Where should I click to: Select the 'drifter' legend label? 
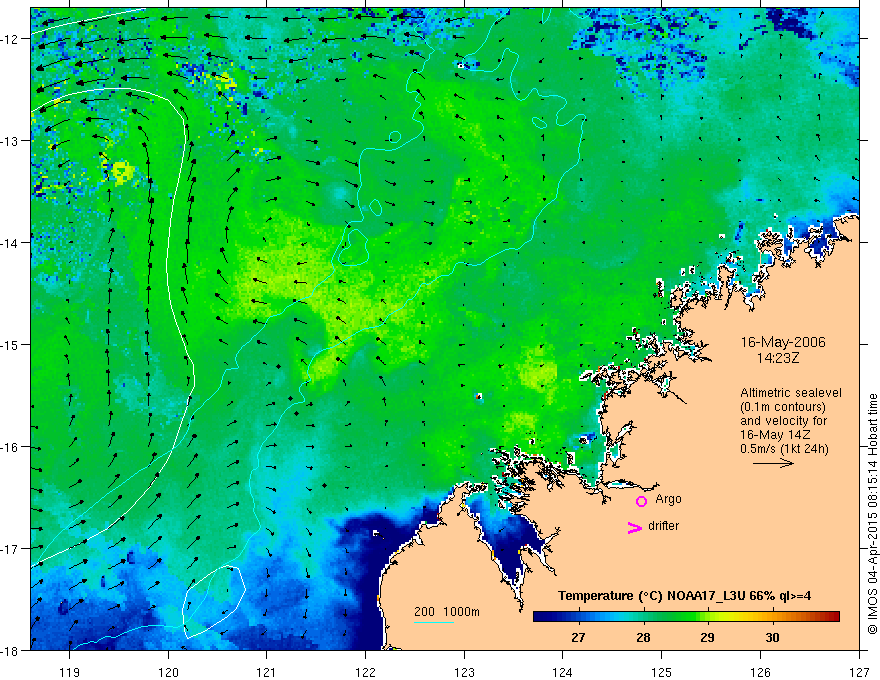663,526
